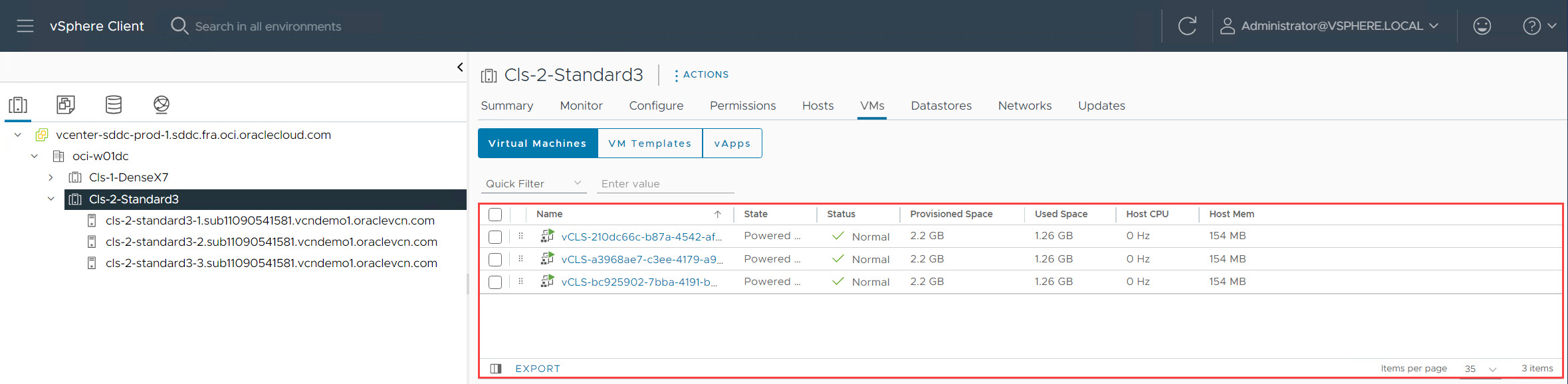Sort by Name column arrow

click(718, 214)
